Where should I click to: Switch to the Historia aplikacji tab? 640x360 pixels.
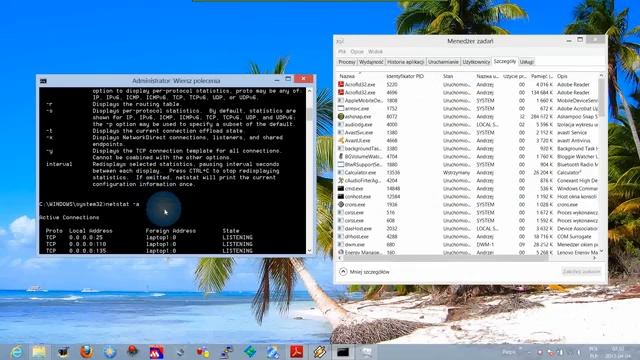point(405,62)
